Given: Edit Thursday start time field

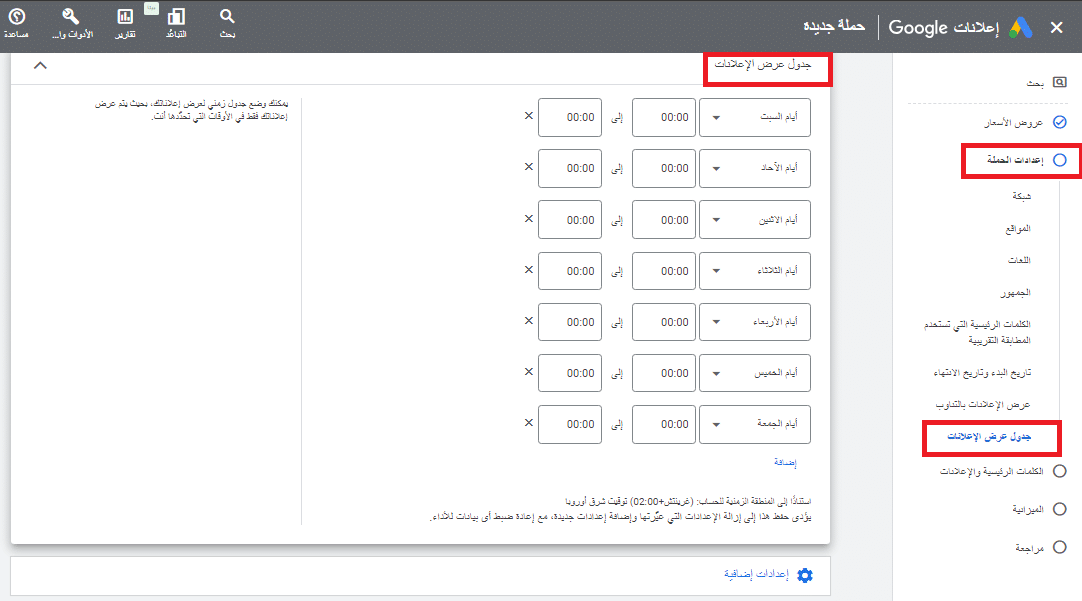Looking at the screenshot, I should 664,373.
